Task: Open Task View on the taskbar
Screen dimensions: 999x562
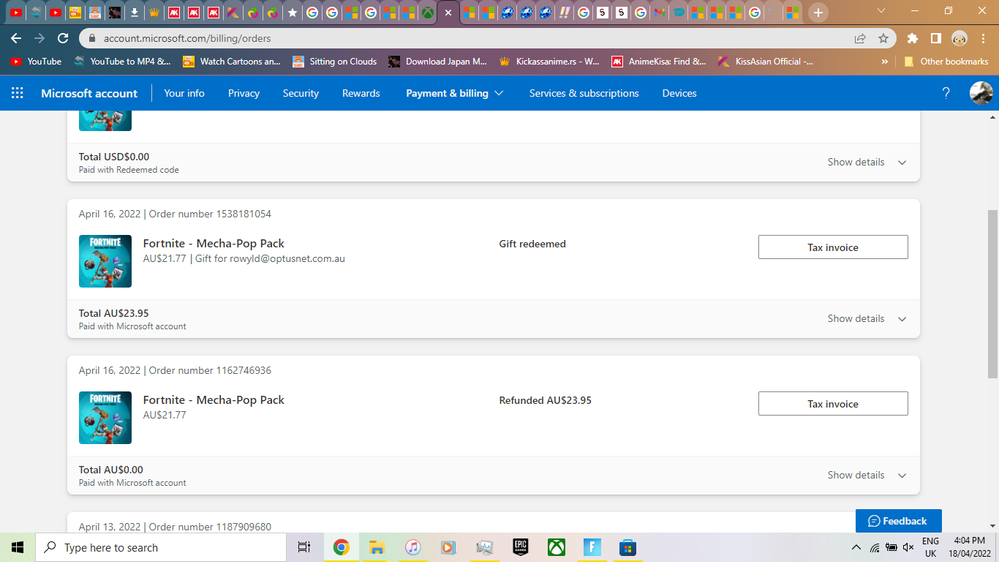Action: tap(304, 547)
